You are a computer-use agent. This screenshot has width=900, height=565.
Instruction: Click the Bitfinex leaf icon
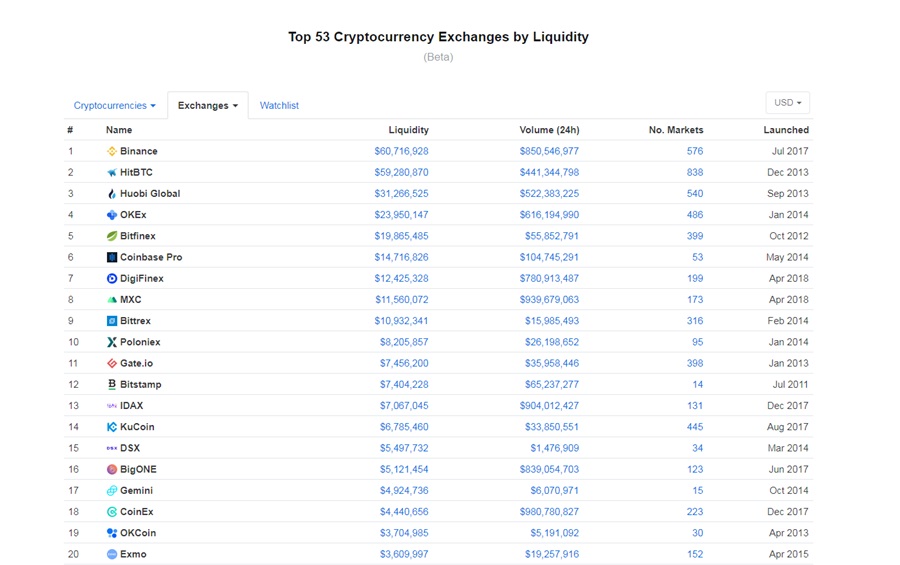[x=112, y=236]
